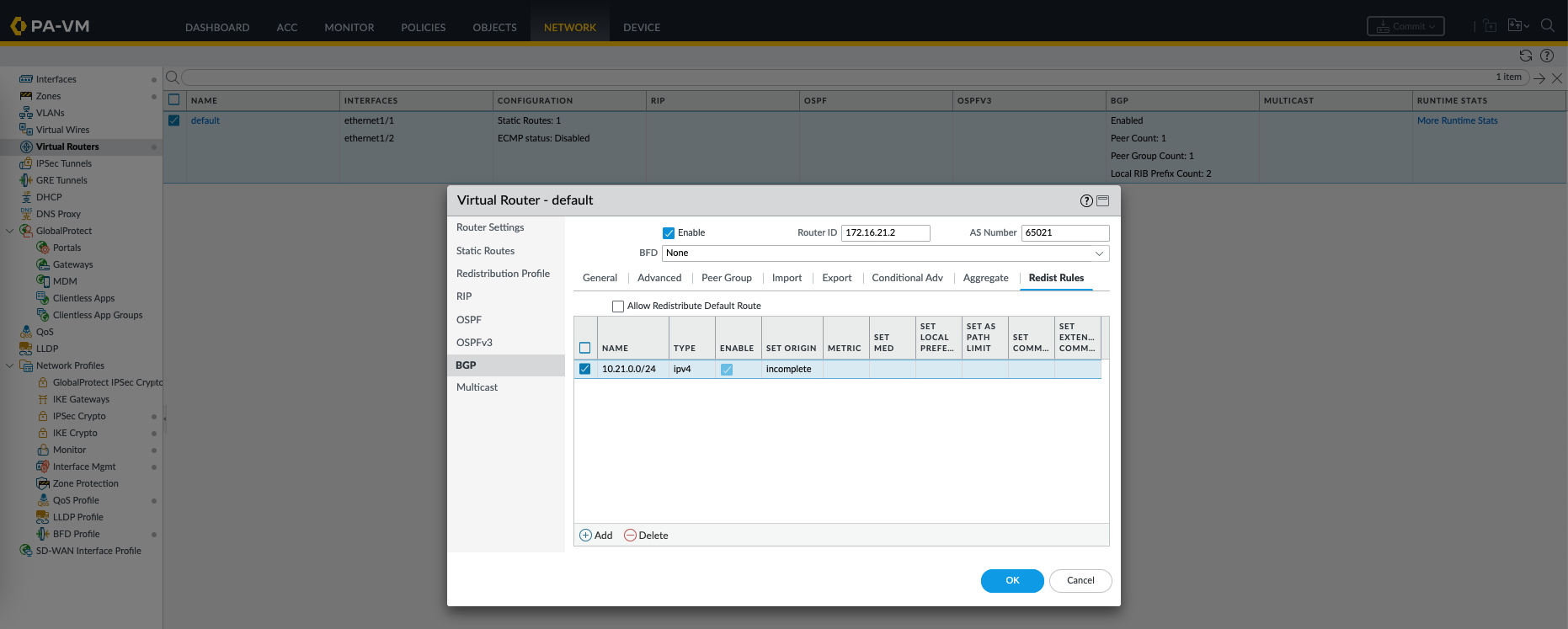Click the help icon in dialog header
The height and width of the screenshot is (629, 1568).
[1086, 200]
